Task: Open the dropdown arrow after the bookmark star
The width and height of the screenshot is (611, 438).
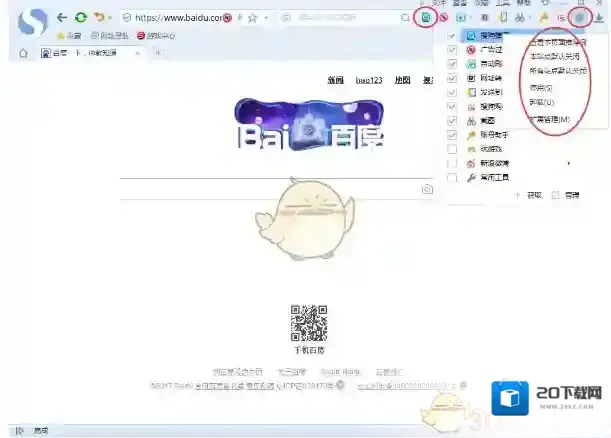Action: coord(266,18)
